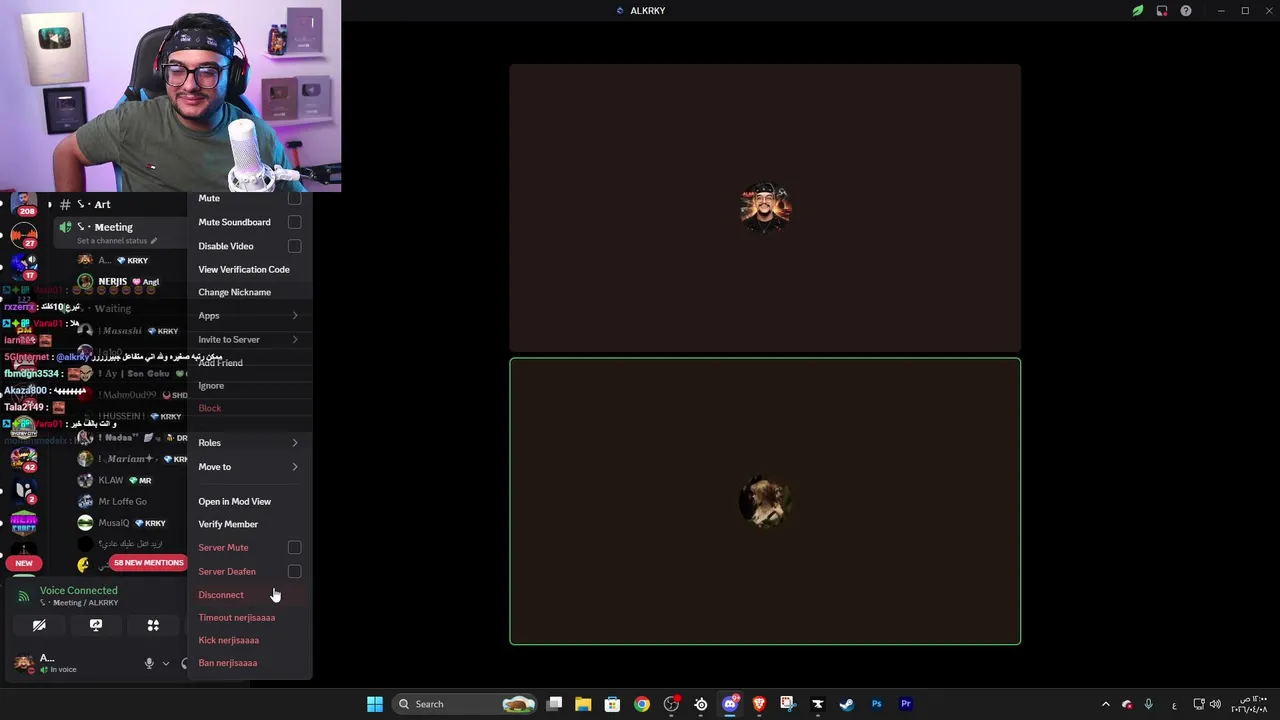Focus the upper participant video tile
Image resolution: width=1280 pixels, height=720 pixels.
point(765,208)
